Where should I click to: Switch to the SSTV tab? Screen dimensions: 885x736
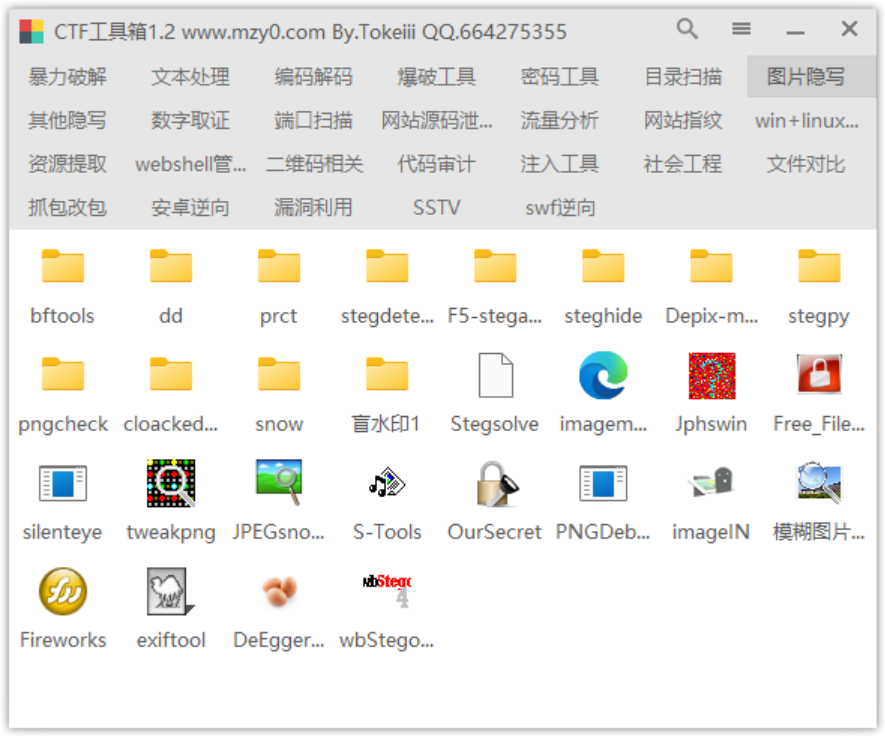coord(437,208)
